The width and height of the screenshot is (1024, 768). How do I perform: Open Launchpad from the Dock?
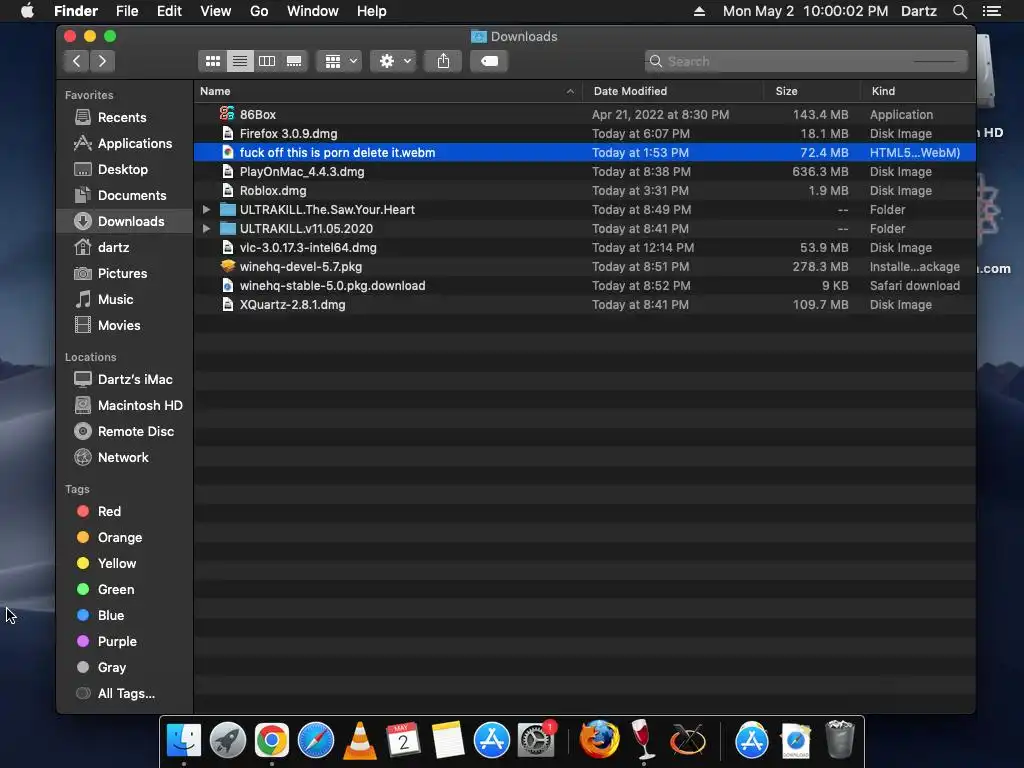(x=228, y=741)
